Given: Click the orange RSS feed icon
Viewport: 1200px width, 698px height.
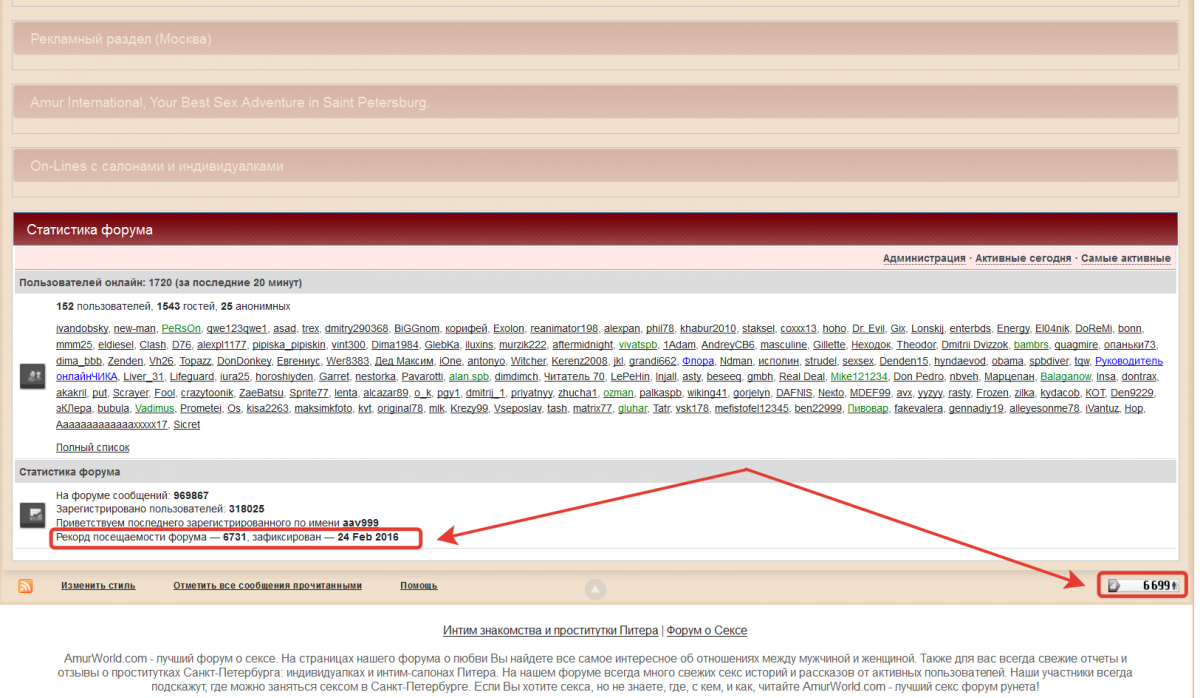Looking at the screenshot, I should [25, 586].
